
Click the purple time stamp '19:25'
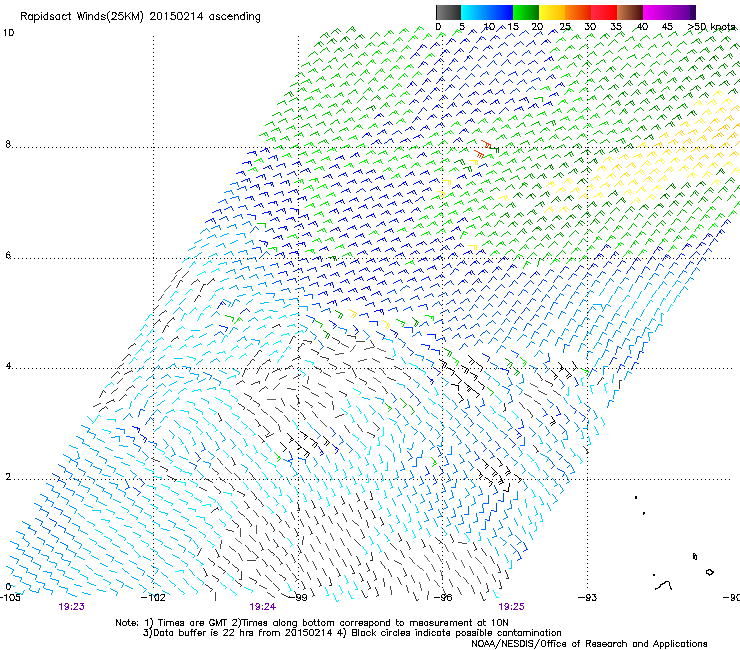coord(512,607)
